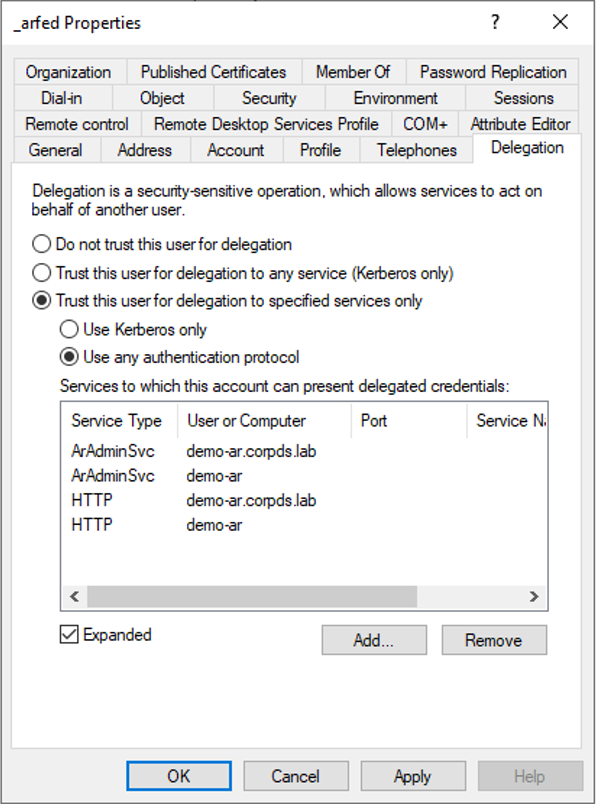596x804 pixels.
Task: Sort by the Service Type column header
Action: 117,421
